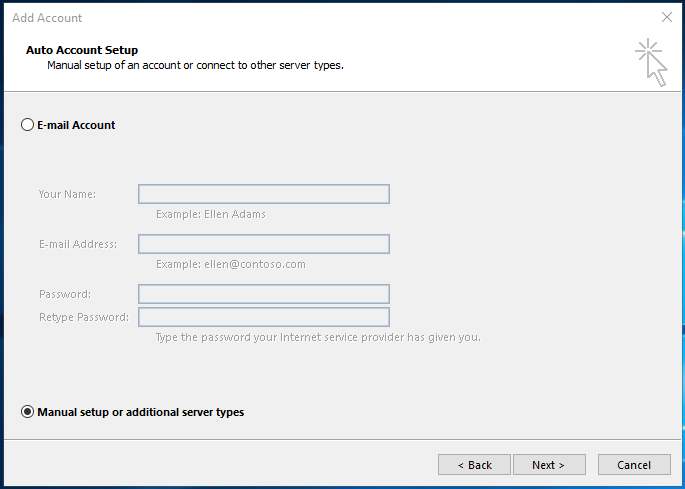The height and width of the screenshot is (489, 685).
Task: Continue with the Next > button
Action: [x=549, y=465]
